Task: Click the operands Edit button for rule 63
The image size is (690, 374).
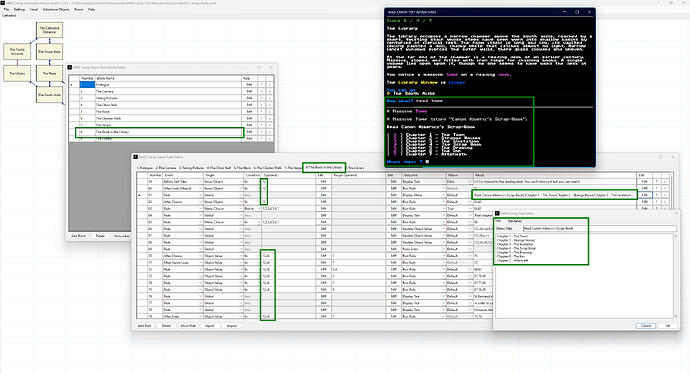Action: pyautogui.click(x=323, y=209)
